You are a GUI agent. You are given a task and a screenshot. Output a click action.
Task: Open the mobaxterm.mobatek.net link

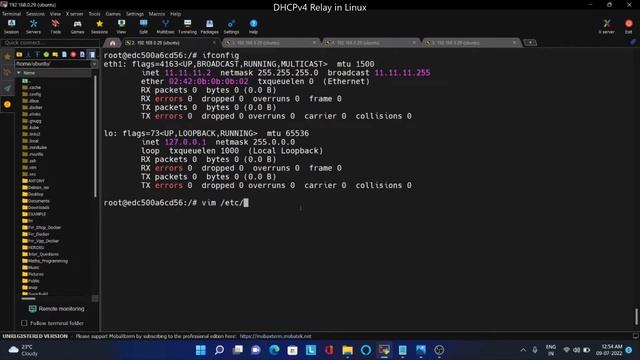[x=276, y=336]
